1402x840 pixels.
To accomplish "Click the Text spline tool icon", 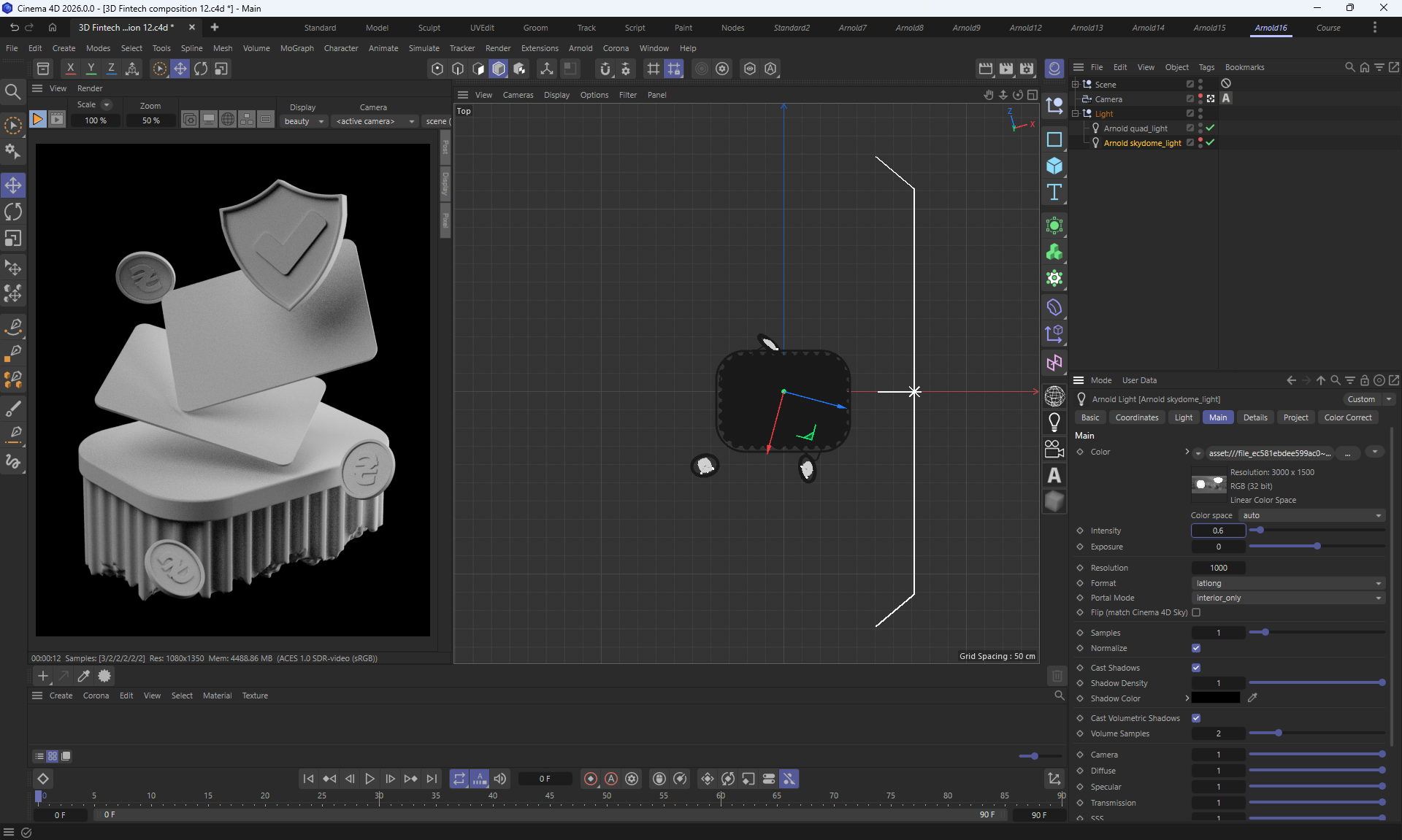I will pyautogui.click(x=1054, y=193).
